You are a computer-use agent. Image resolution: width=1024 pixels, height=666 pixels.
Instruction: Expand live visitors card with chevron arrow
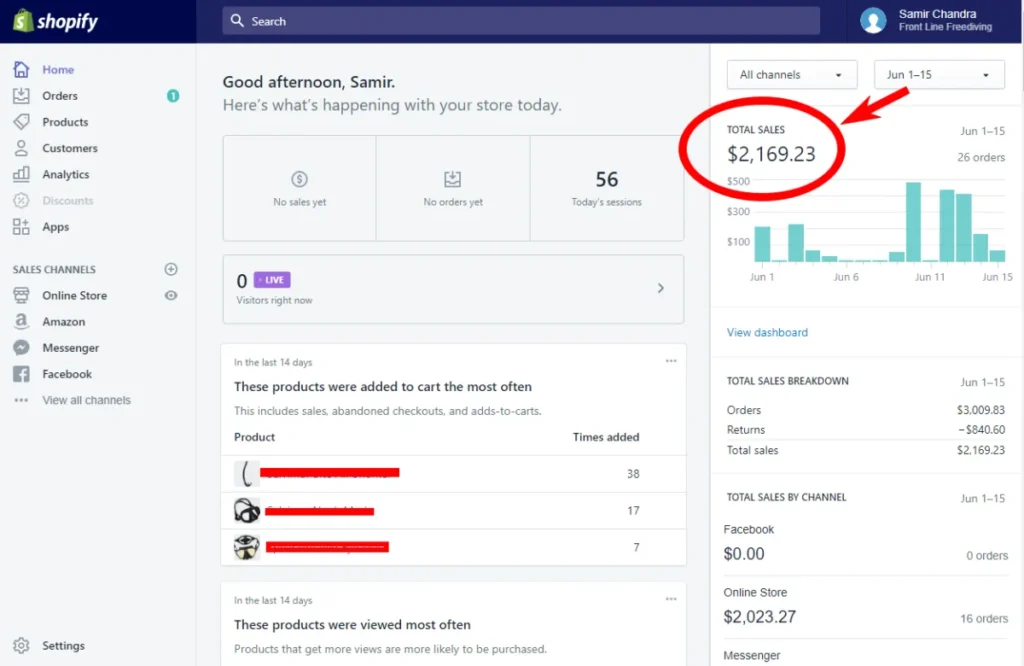(661, 288)
